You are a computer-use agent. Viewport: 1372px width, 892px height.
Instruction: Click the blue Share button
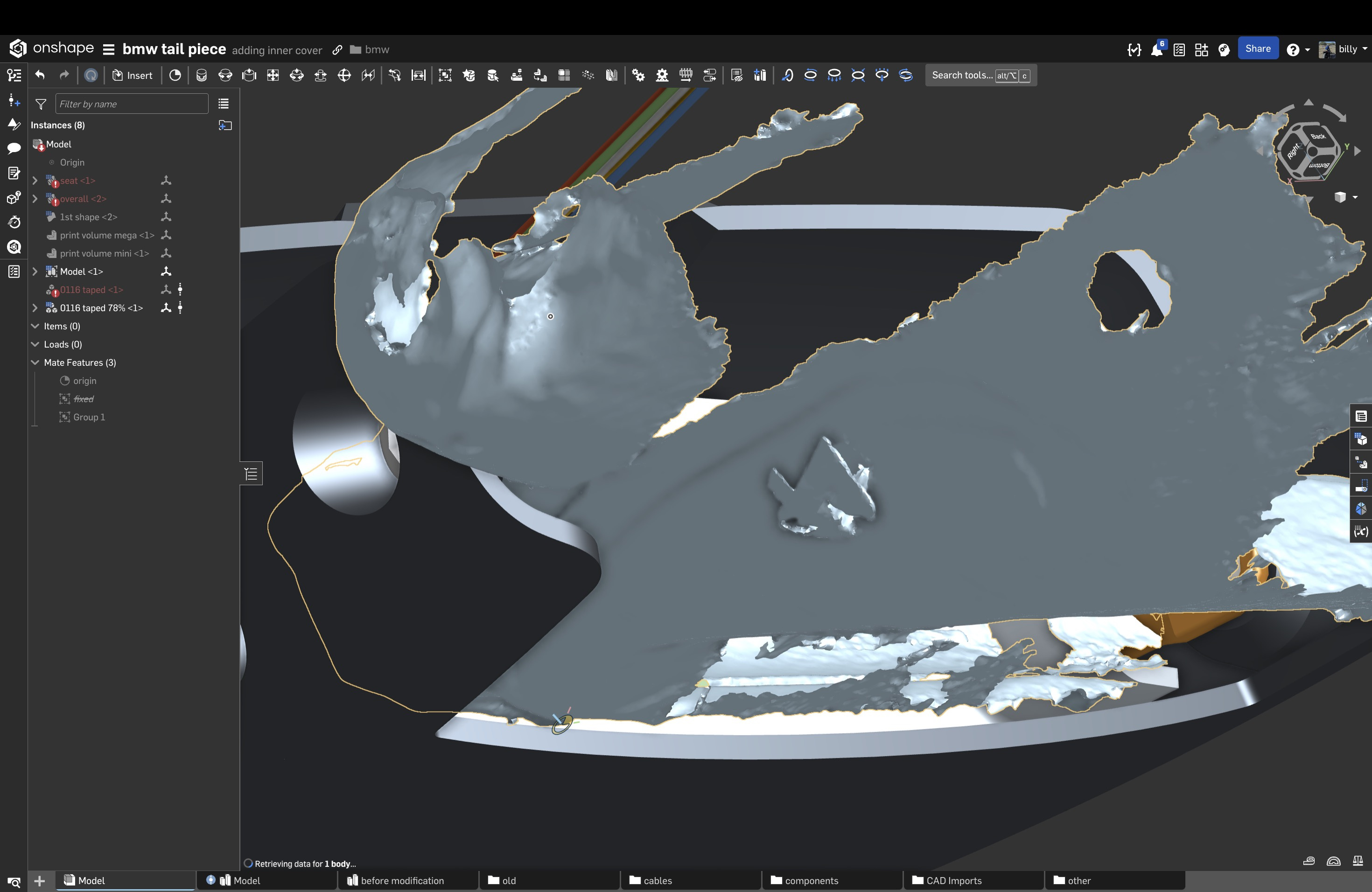1257,49
